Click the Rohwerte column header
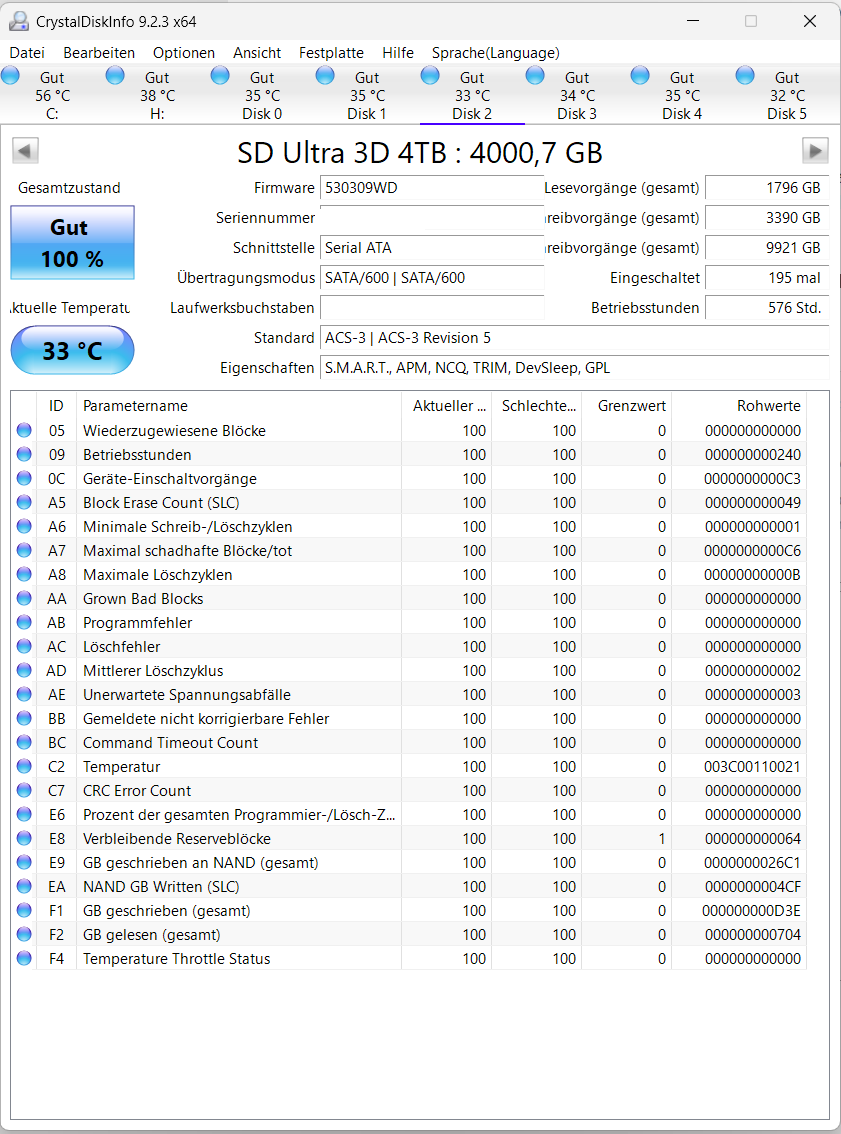The image size is (841, 1134). click(x=739, y=406)
